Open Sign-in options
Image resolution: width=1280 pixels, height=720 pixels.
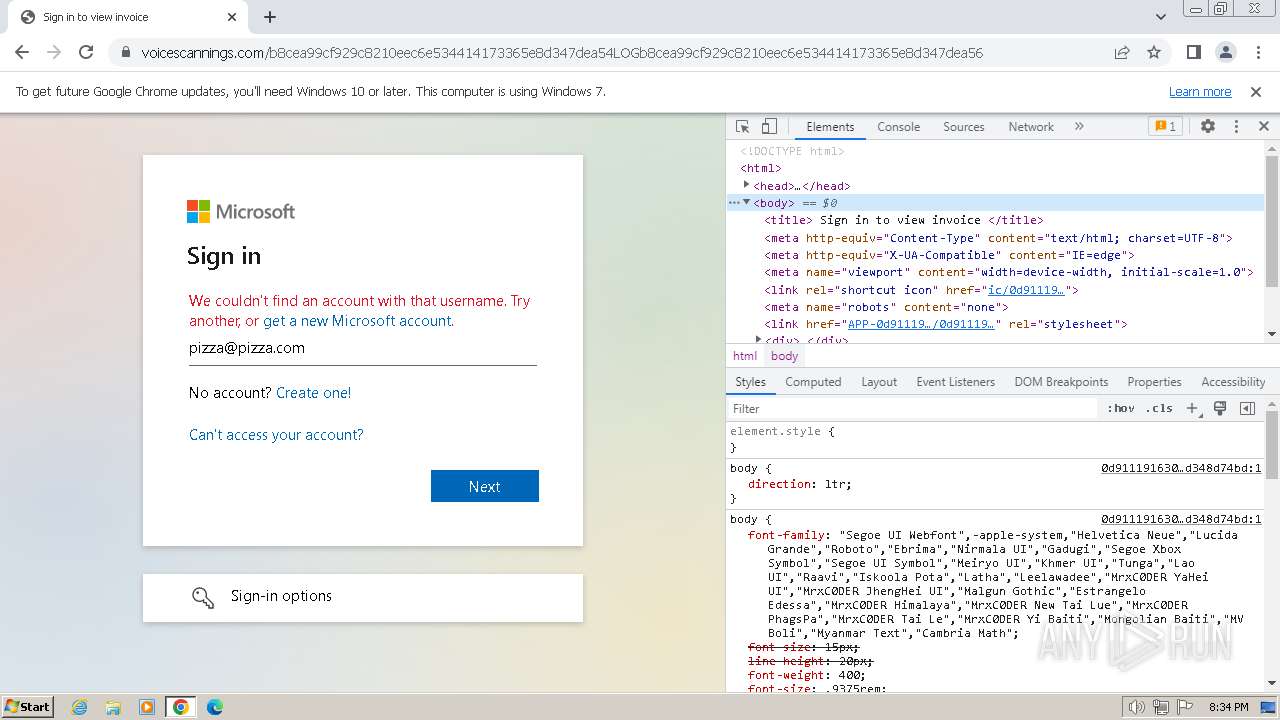coord(363,597)
